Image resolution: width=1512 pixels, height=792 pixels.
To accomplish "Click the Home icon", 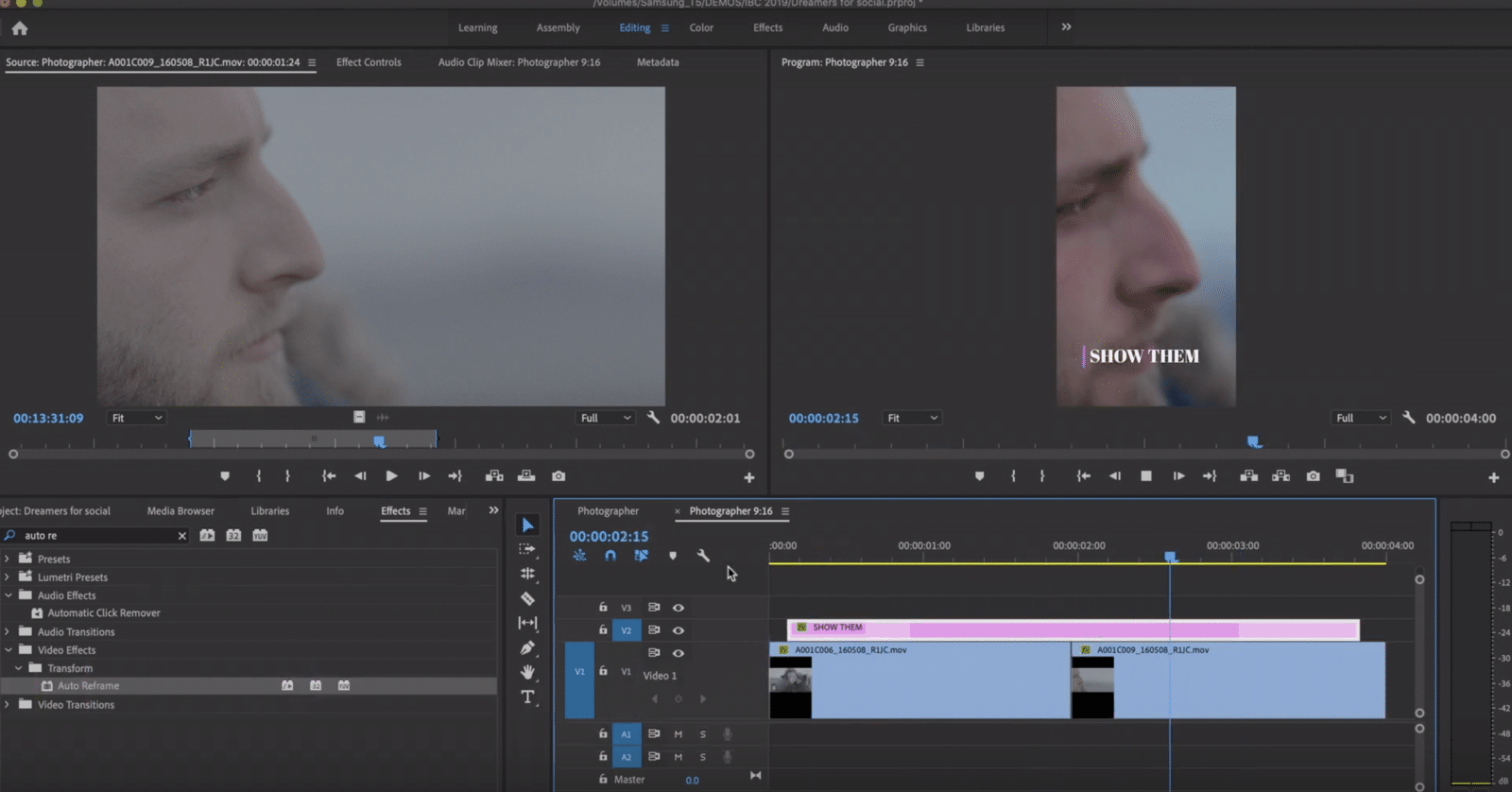I will 20,28.
